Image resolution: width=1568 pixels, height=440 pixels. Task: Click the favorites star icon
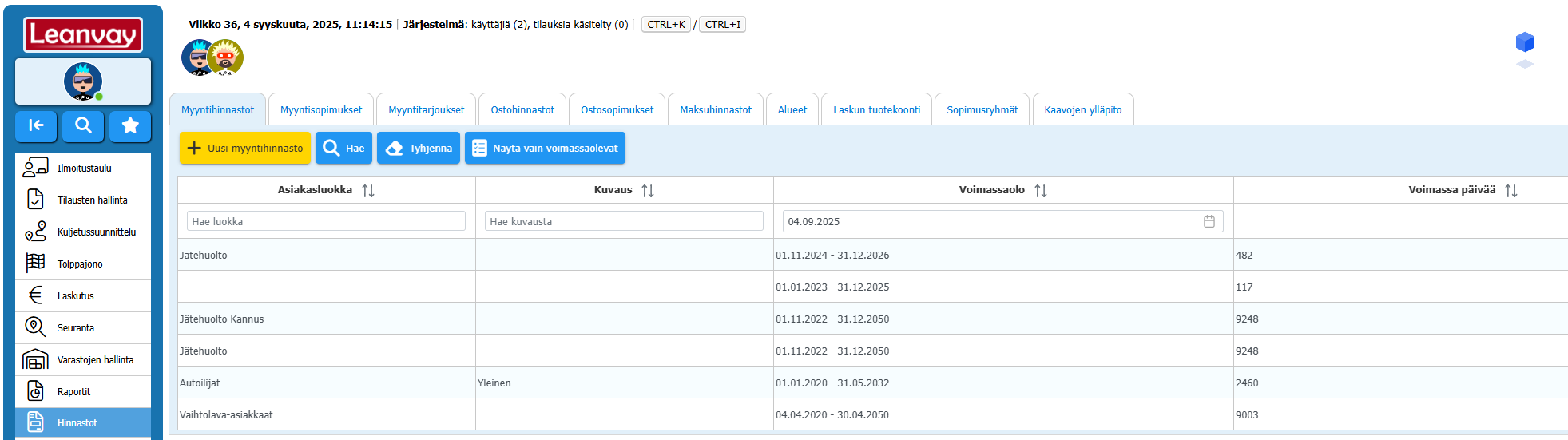point(130,125)
